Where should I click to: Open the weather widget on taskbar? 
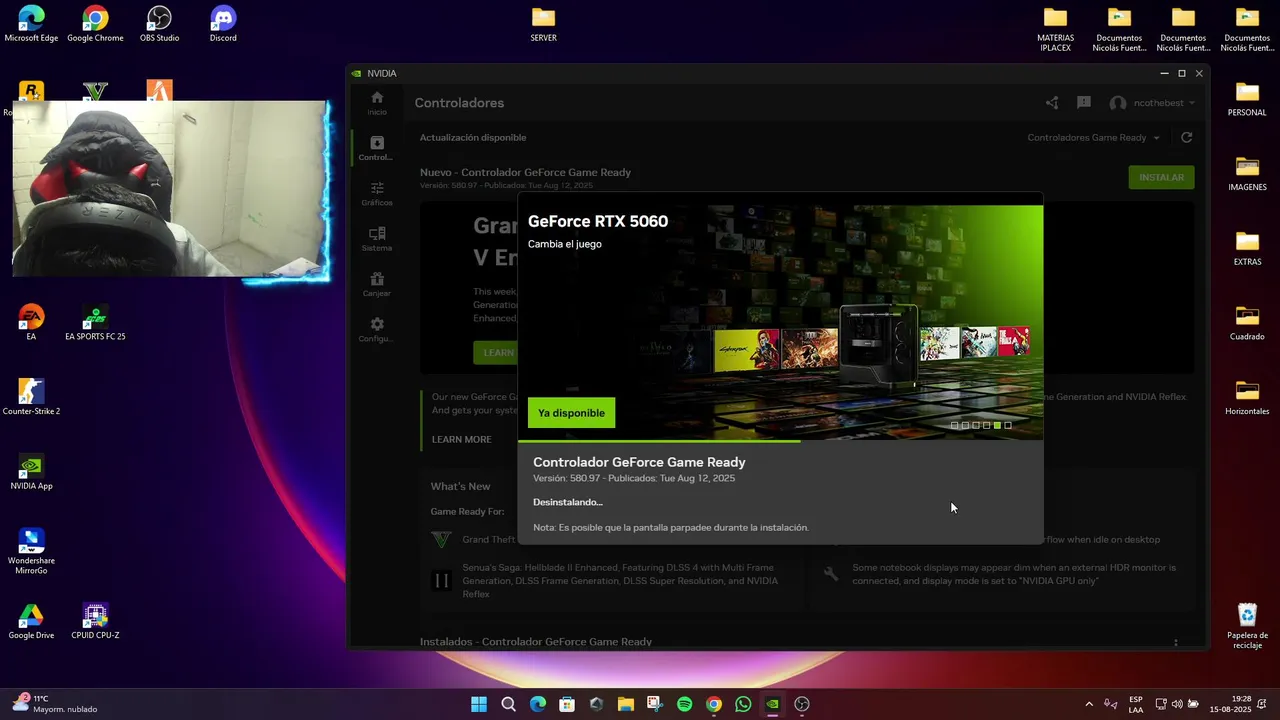click(55, 704)
